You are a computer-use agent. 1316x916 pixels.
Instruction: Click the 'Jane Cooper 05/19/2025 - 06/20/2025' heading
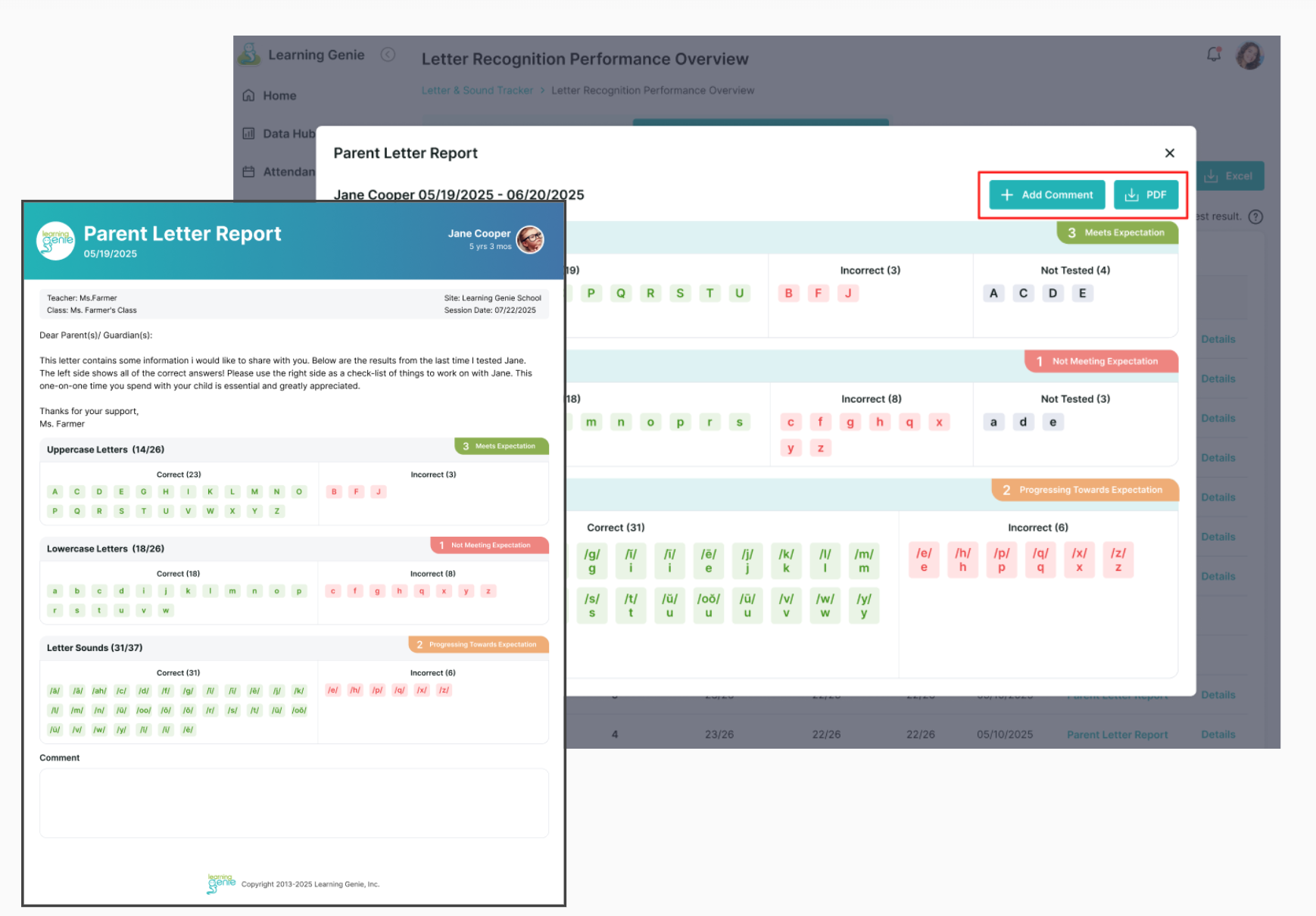(x=459, y=195)
